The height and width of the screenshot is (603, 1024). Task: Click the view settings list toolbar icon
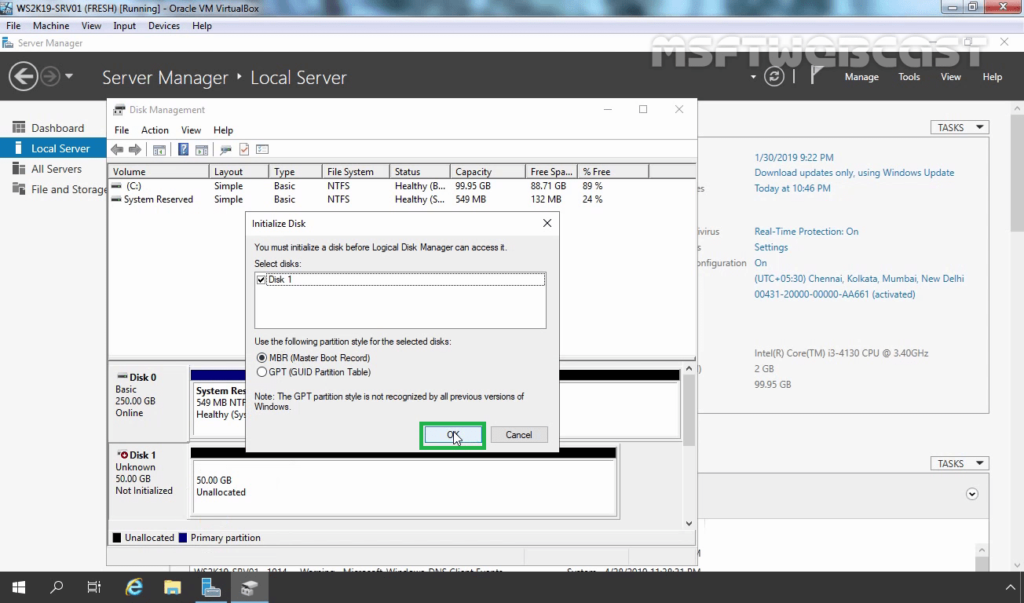pos(262,150)
